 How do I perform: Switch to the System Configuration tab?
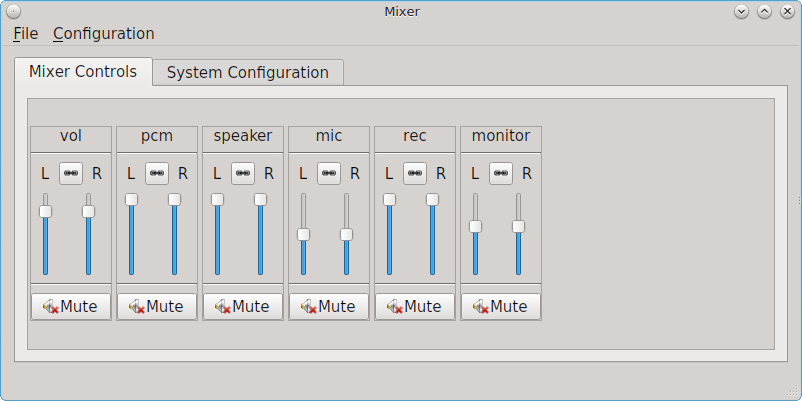248,73
